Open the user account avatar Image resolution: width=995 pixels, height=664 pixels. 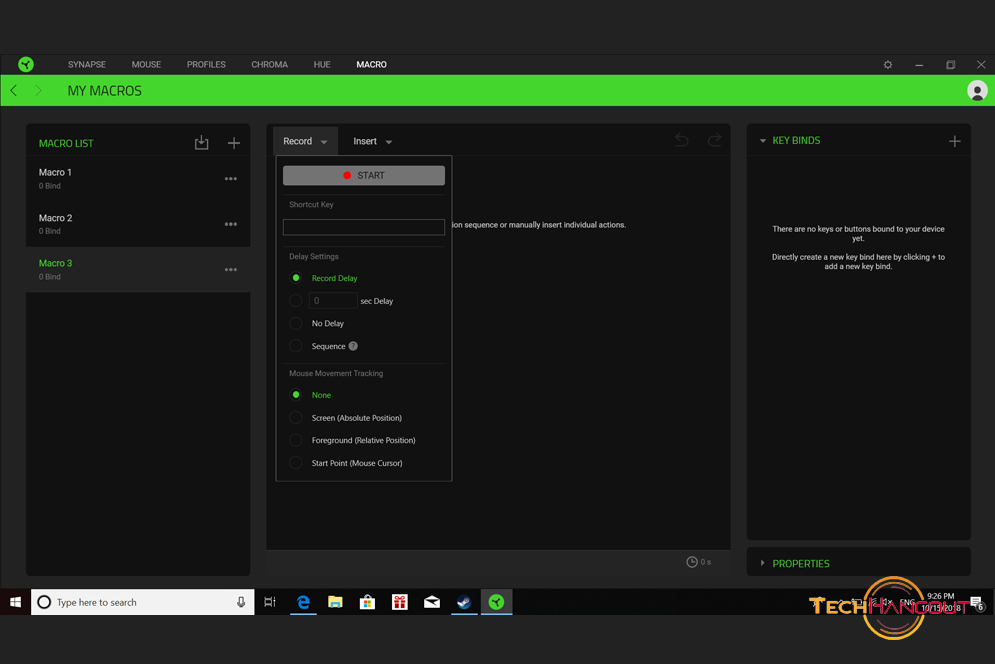tap(977, 91)
